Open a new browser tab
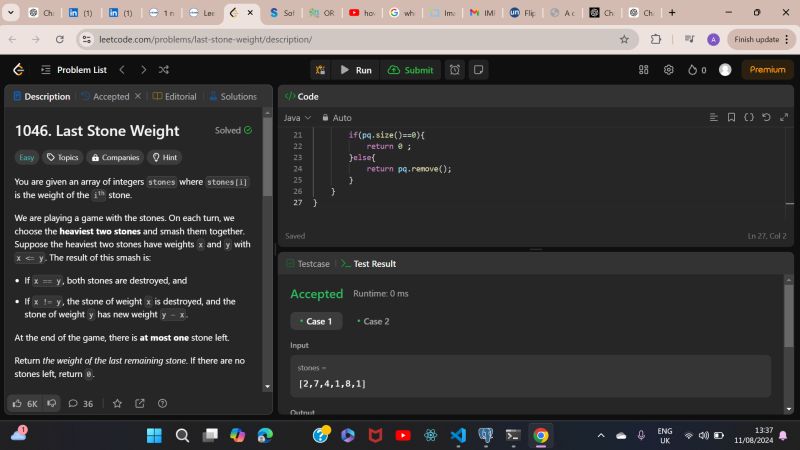Screen dimensions: 800x450 point(672,13)
